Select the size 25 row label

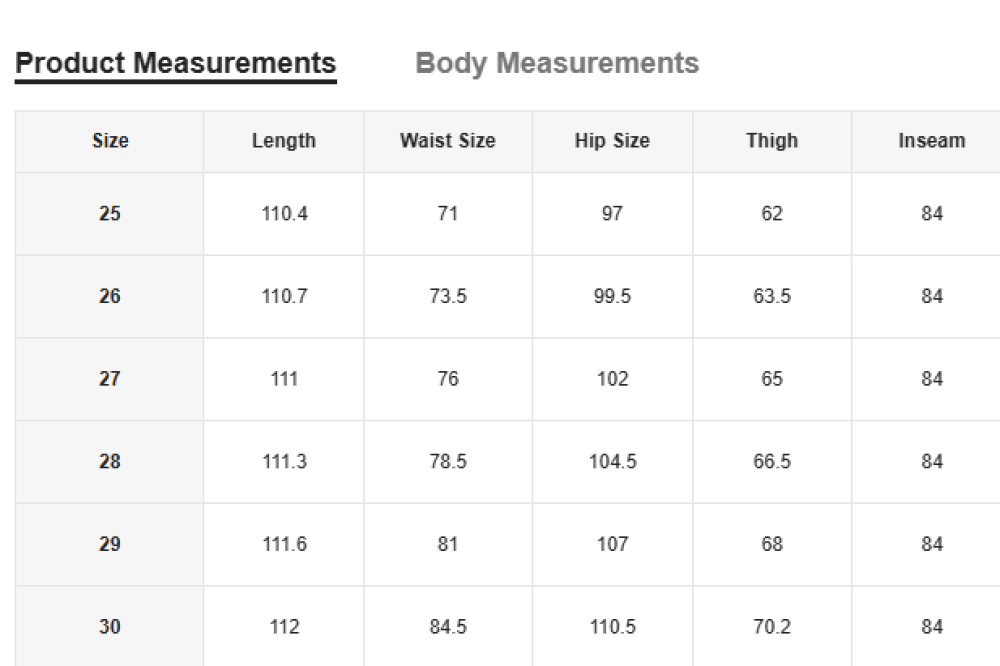click(110, 214)
